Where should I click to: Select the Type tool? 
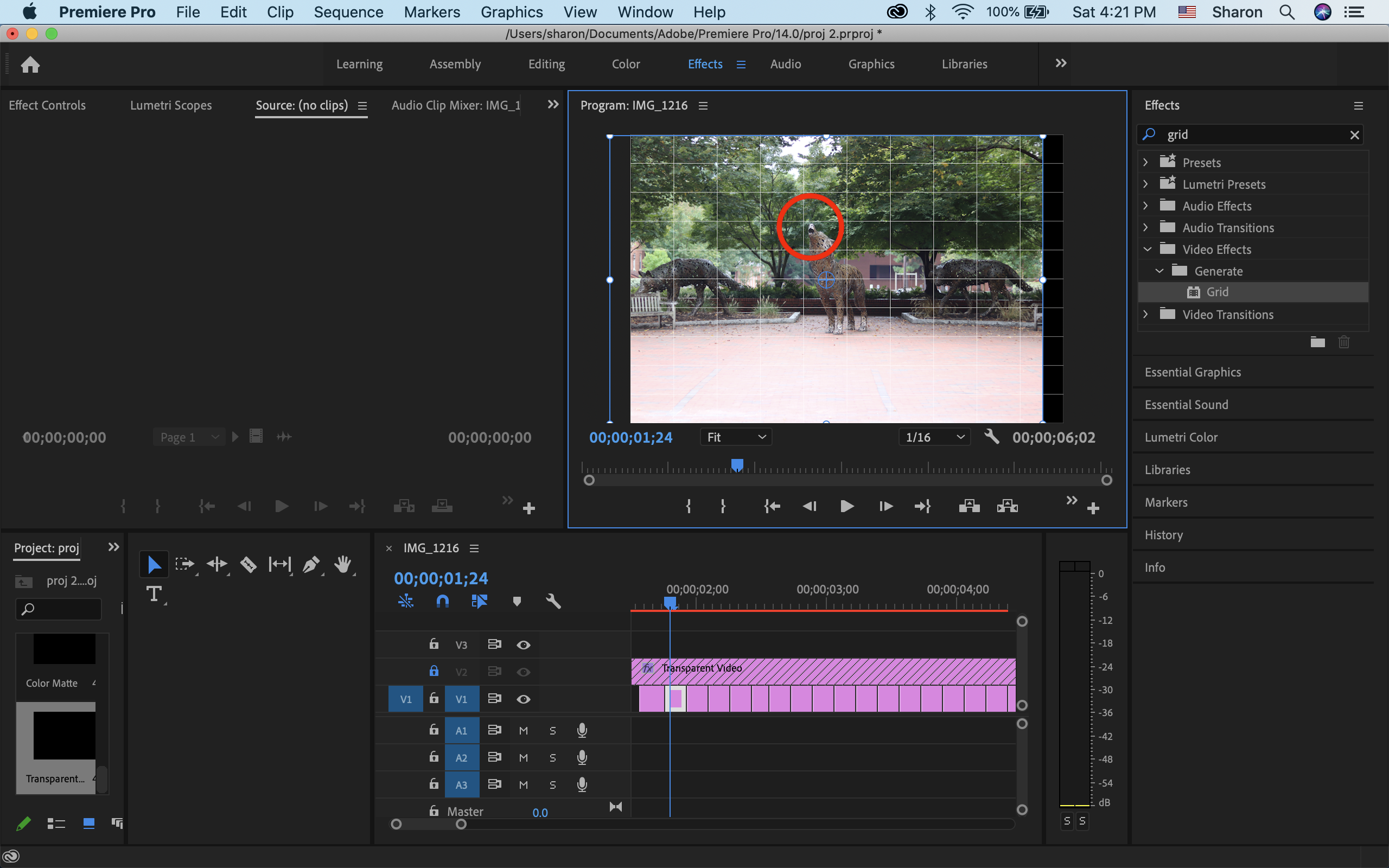pyautogui.click(x=154, y=593)
